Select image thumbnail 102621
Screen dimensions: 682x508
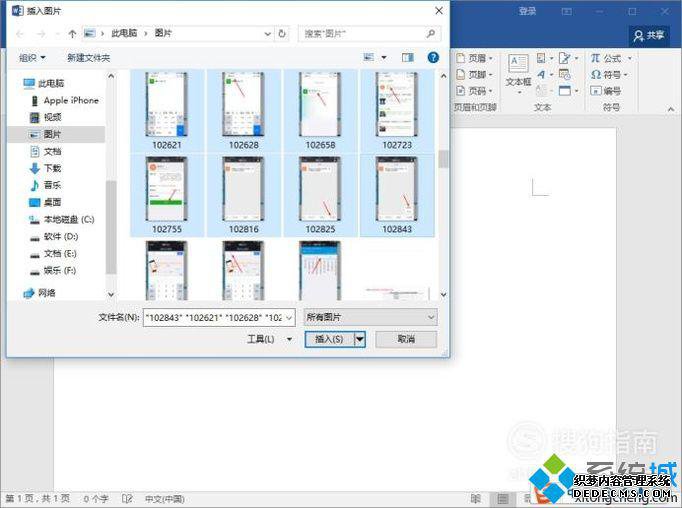[x=167, y=111]
